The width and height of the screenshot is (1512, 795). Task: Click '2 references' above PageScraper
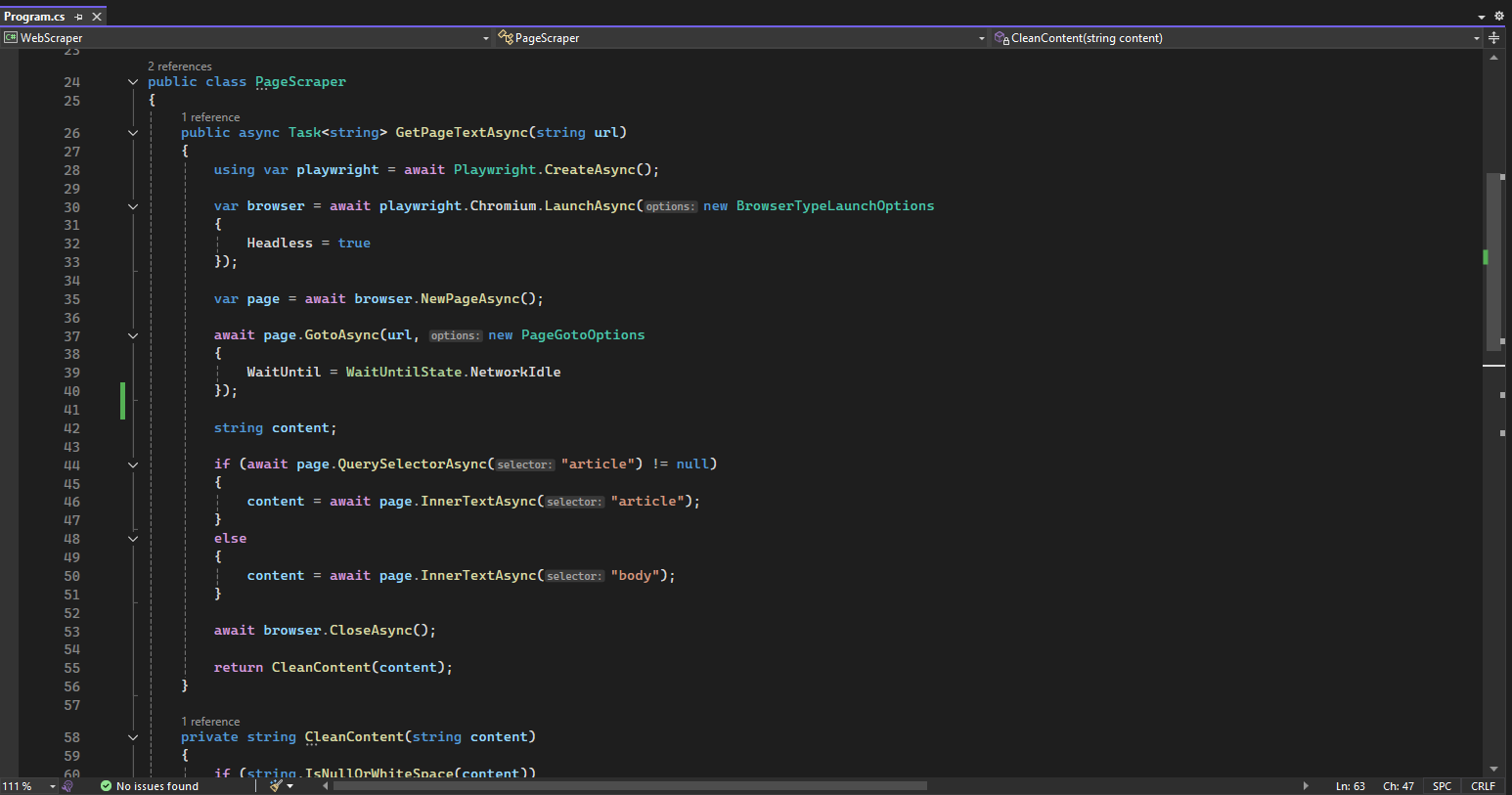click(x=179, y=66)
